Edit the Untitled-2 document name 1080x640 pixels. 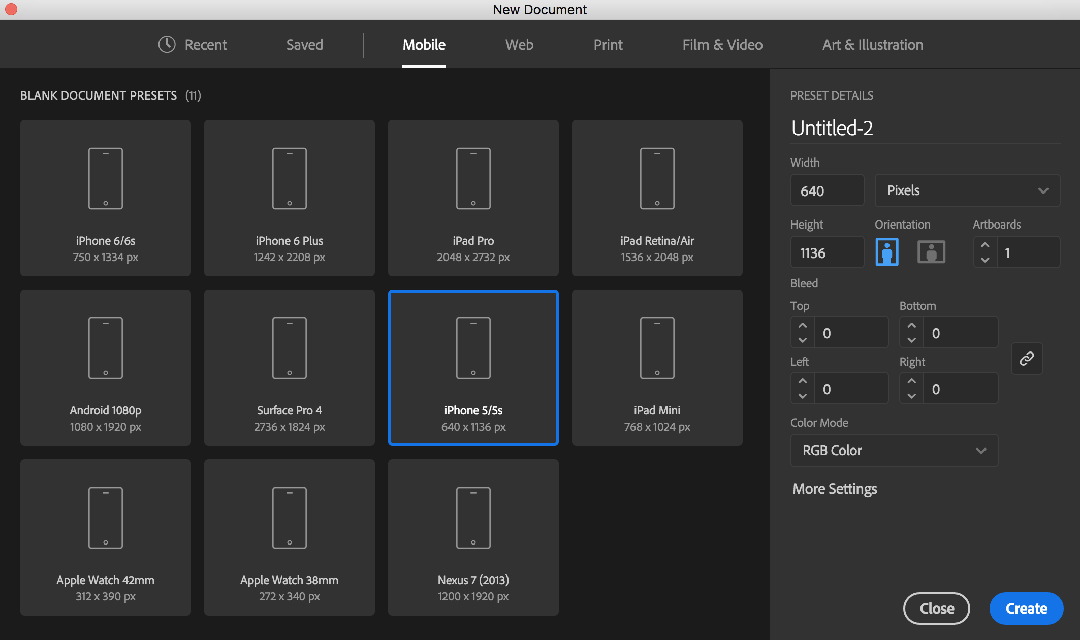pyautogui.click(x=924, y=128)
